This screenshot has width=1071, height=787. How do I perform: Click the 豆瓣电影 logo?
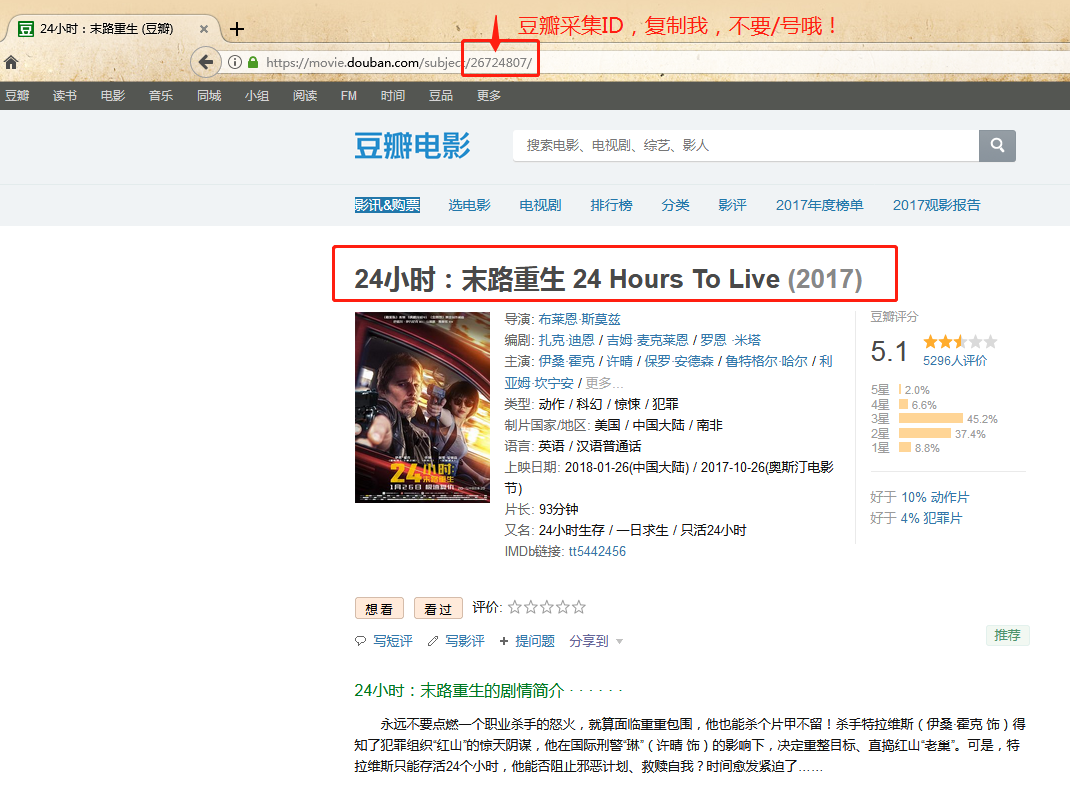[413, 146]
